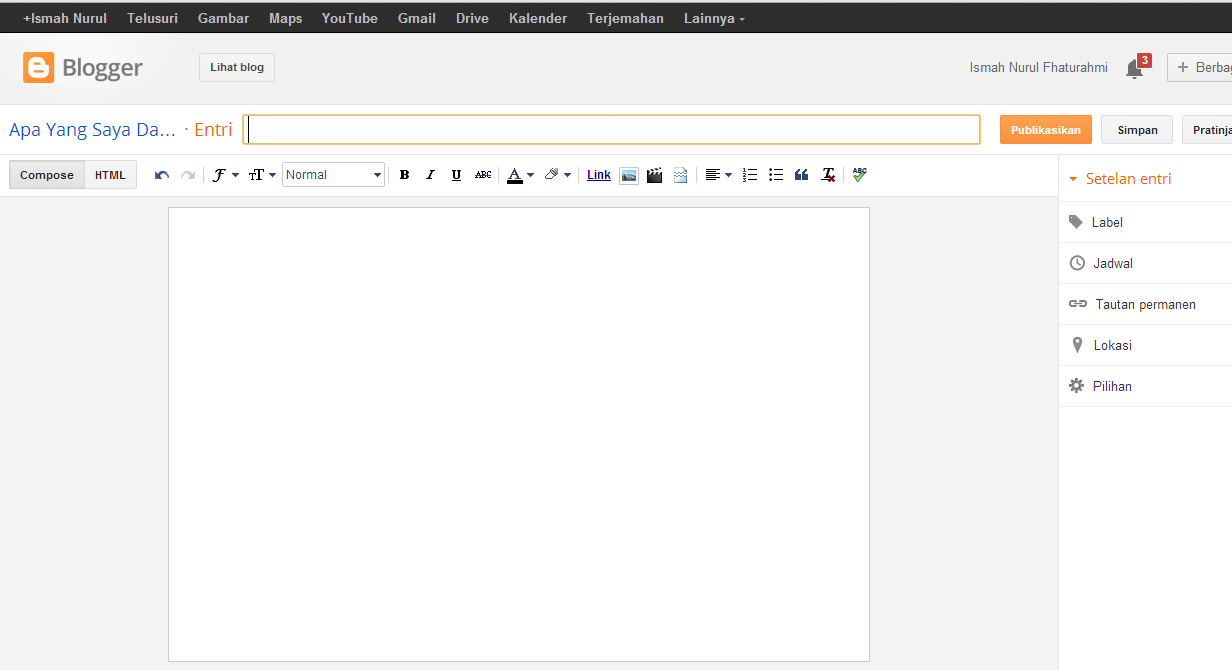This screenshot has height=670, width=1232.
Task: Switch to Compose editor mode
Action: (x=47, y=175)
